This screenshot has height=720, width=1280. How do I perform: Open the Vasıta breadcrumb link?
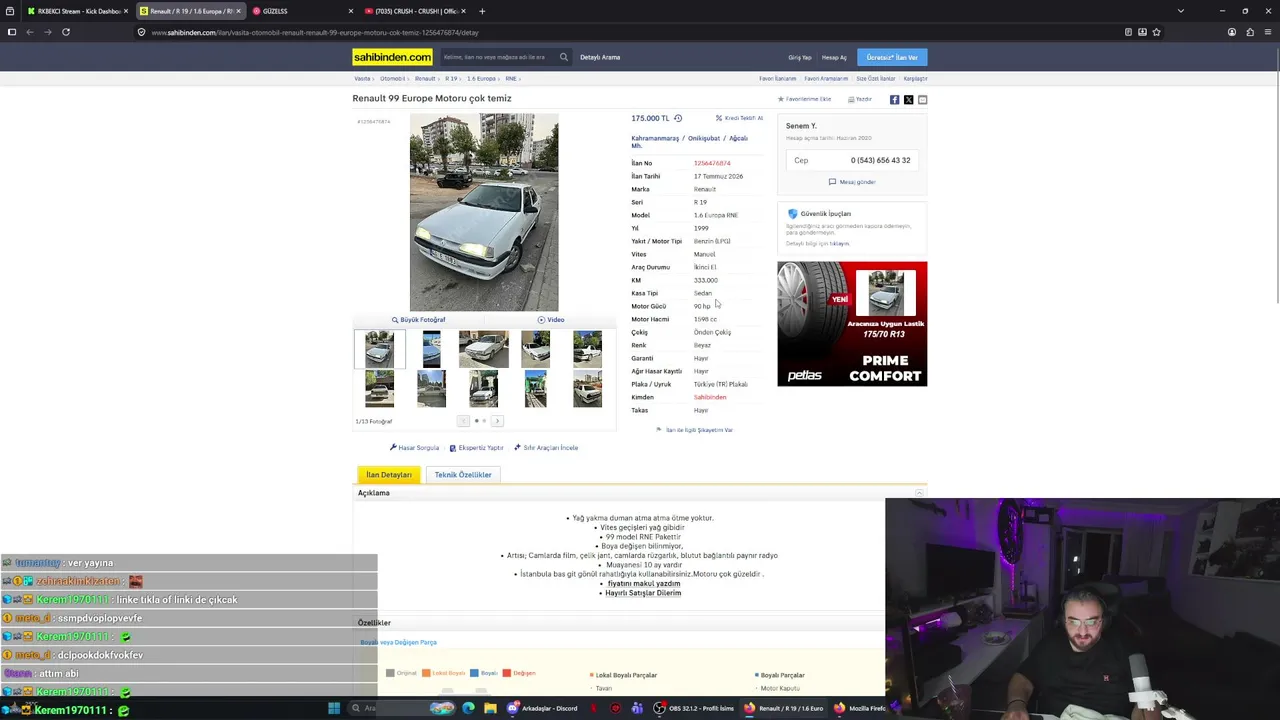point(362,78)
